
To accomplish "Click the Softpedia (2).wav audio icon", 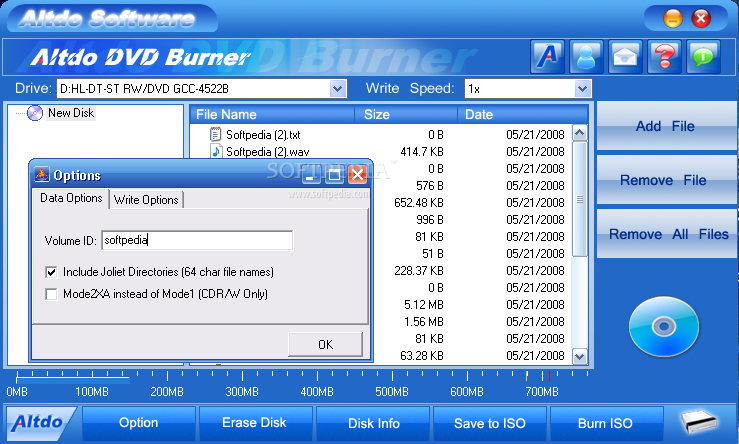I will pyautogui.click(x=216, y=151).
